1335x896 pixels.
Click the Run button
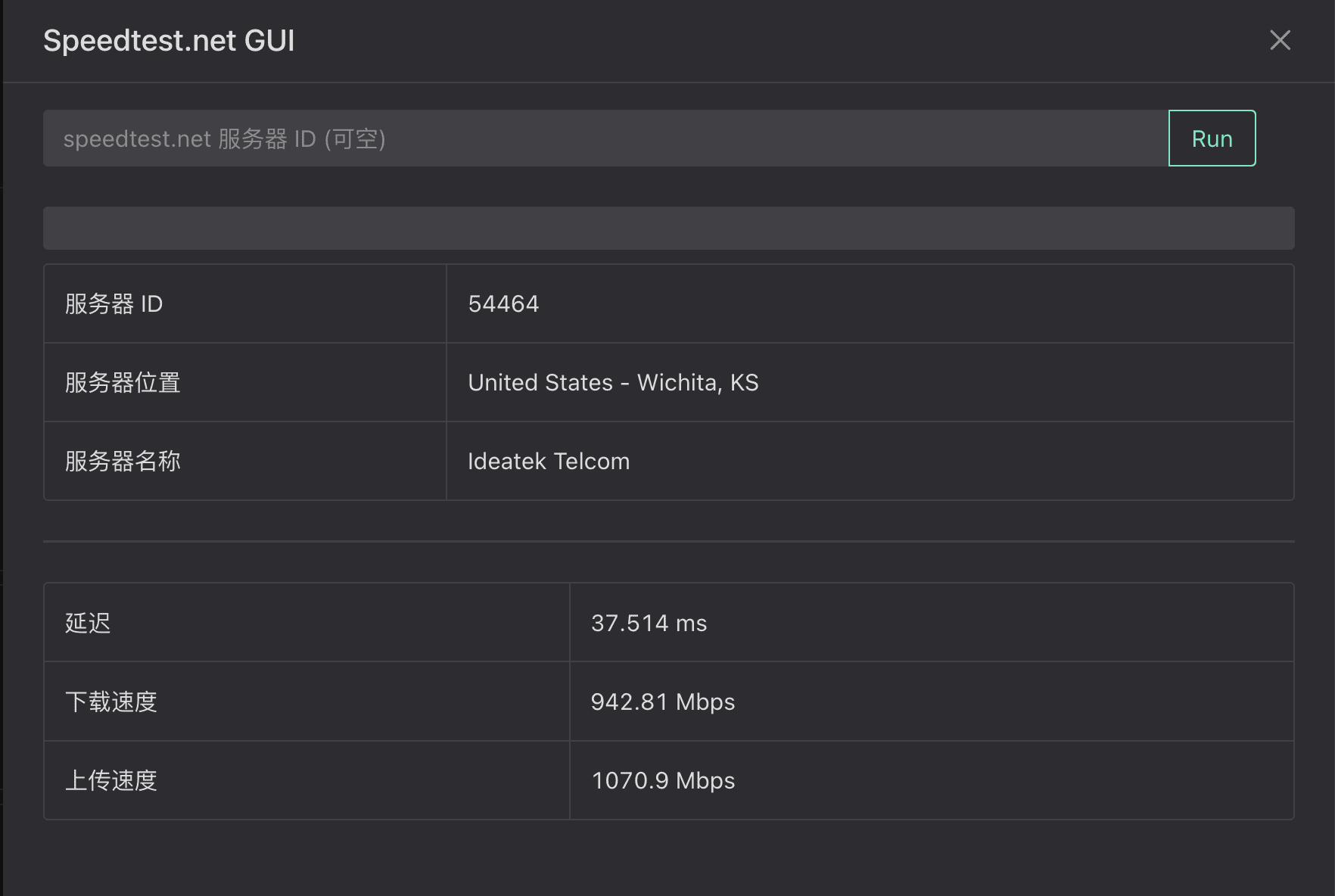1212,138
